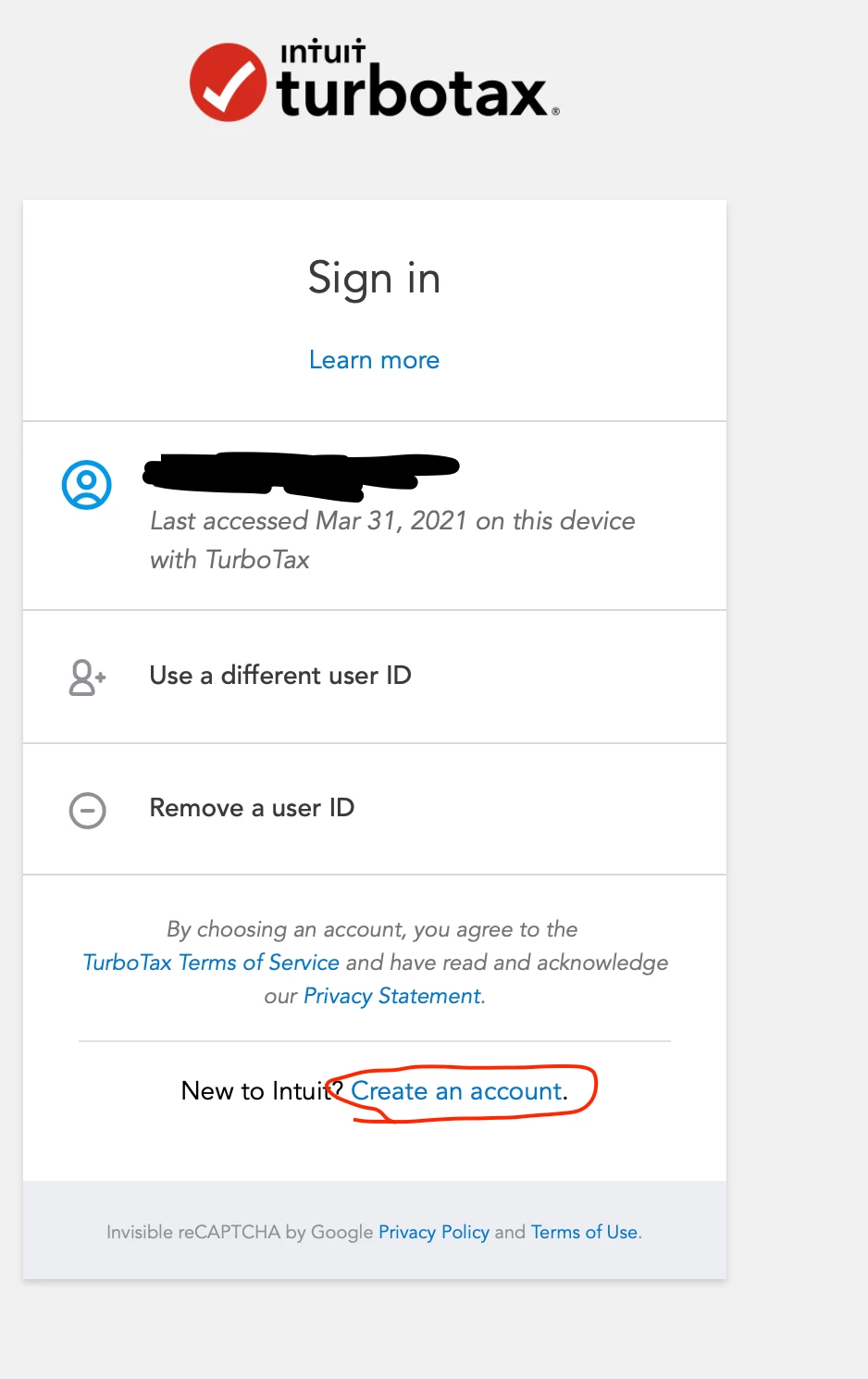The height and width of the screenshot is (1379, 868).
Task: Choose the saved account with redacted ID
Action: point(375,516)
